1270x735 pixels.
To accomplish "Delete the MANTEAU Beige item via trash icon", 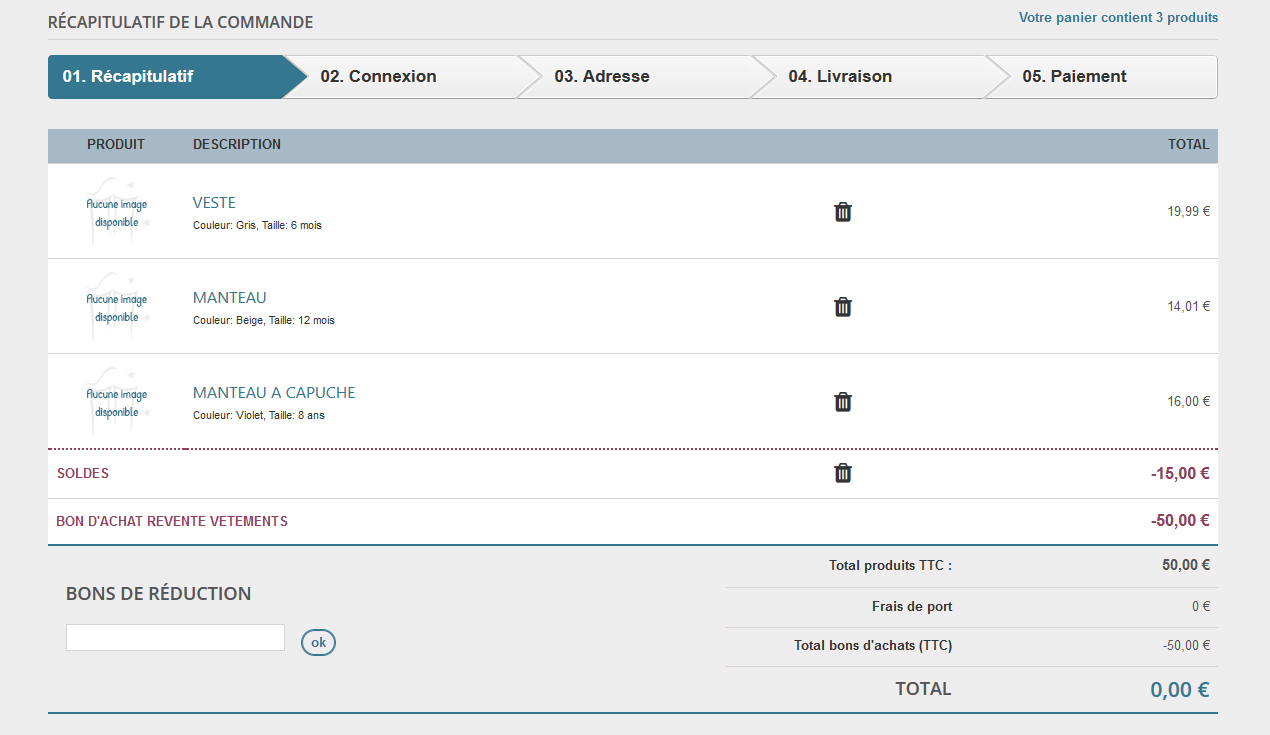I will [x=843, y=307].
